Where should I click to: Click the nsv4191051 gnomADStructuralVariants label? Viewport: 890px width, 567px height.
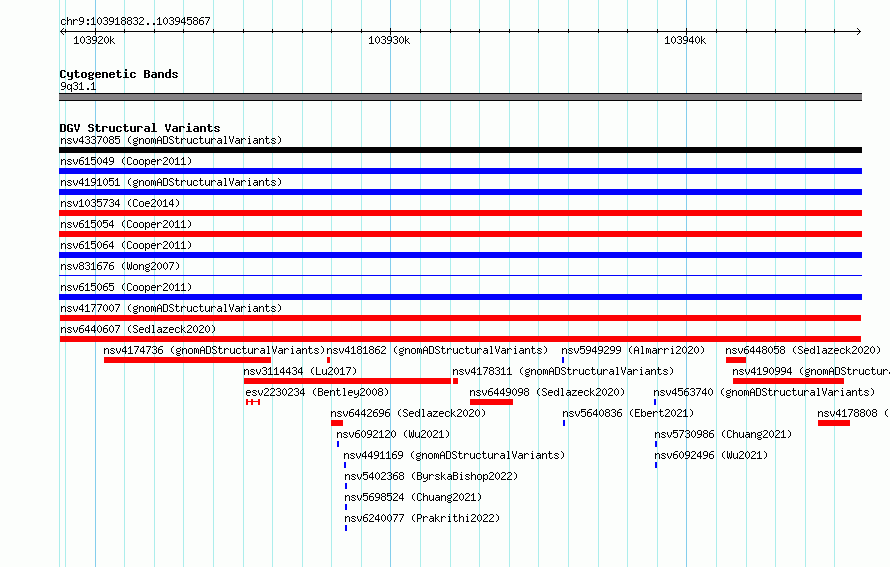[x=171, y=182]
